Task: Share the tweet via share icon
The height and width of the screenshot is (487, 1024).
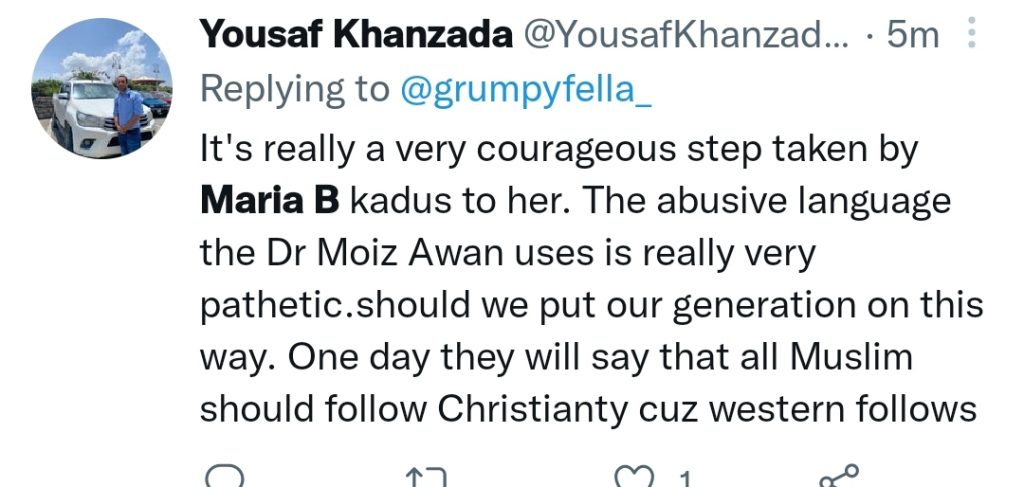Action: 839,478
